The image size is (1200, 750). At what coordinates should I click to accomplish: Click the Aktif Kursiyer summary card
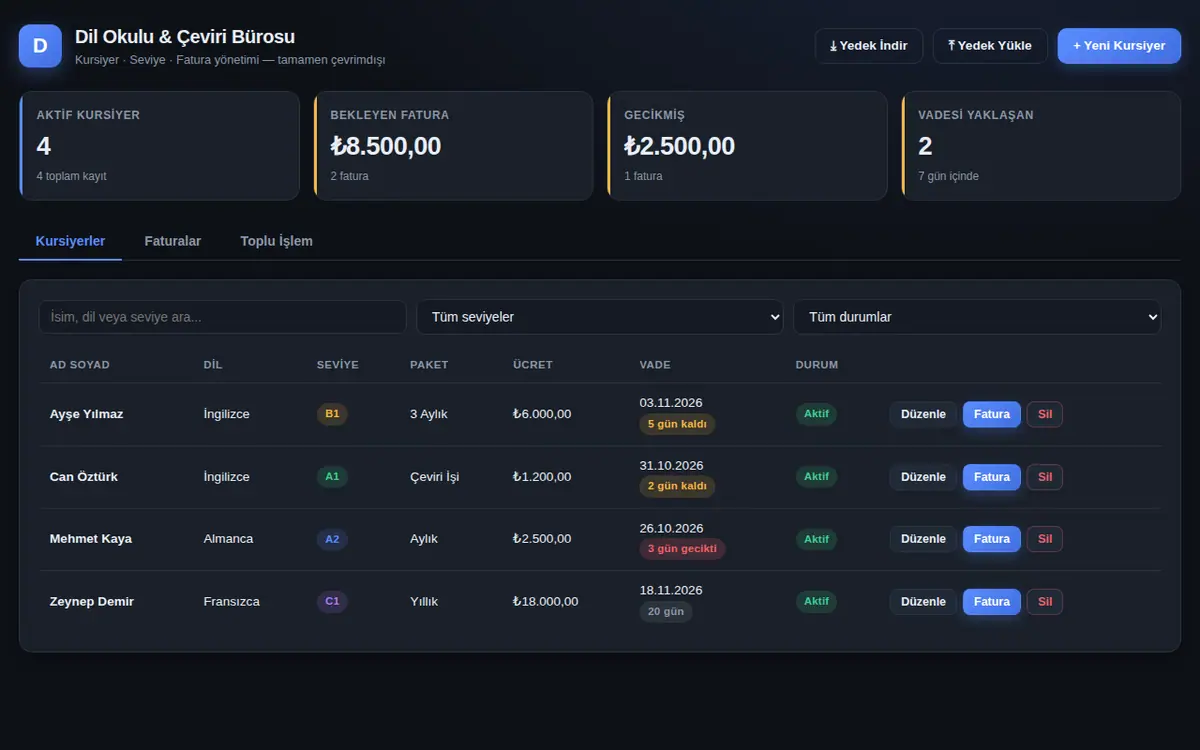(x=160, y=146)
